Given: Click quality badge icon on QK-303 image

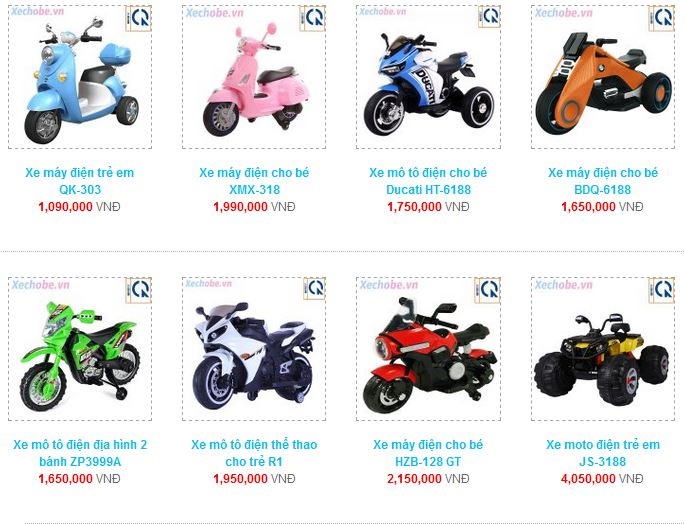Looking at the screenshot, I should (138, 18).
